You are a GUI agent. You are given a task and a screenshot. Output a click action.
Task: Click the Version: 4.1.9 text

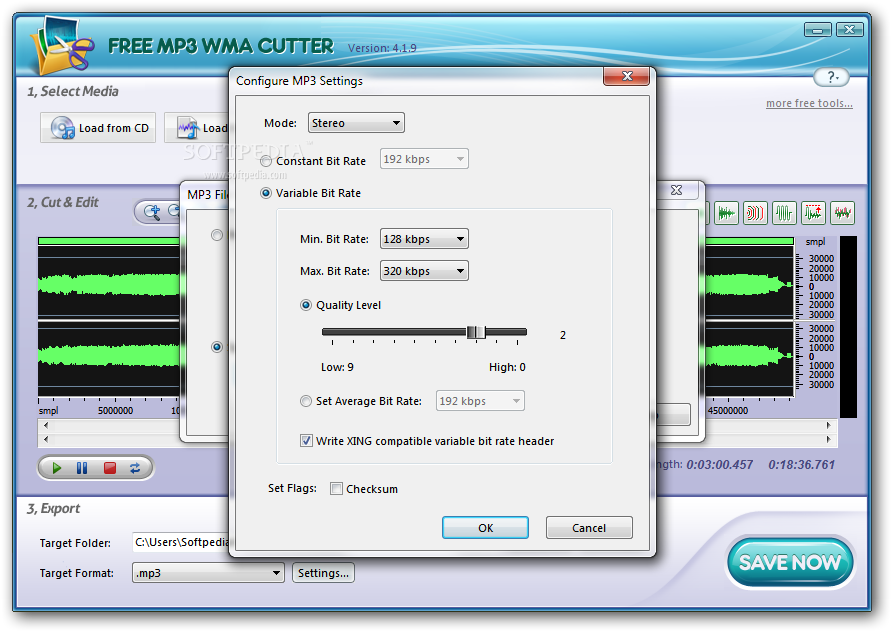click(x=382, y=48)
